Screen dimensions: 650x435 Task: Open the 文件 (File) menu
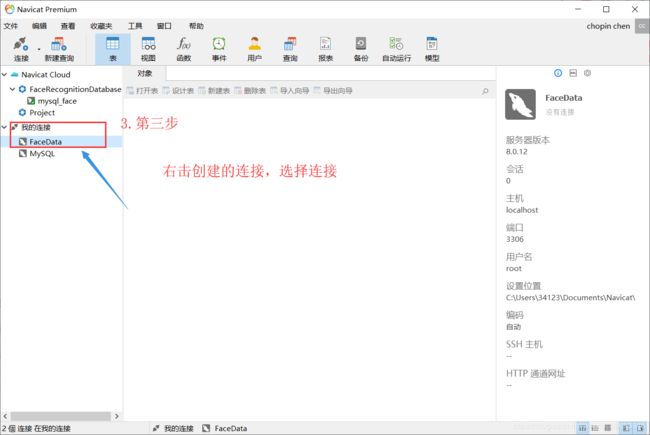[x=11, y=26]
